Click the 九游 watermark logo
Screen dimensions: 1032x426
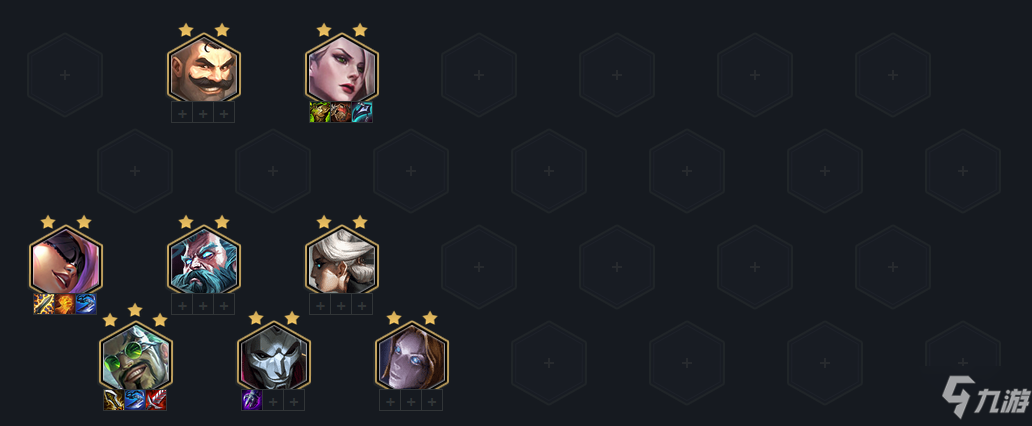[x=983, y=396]
